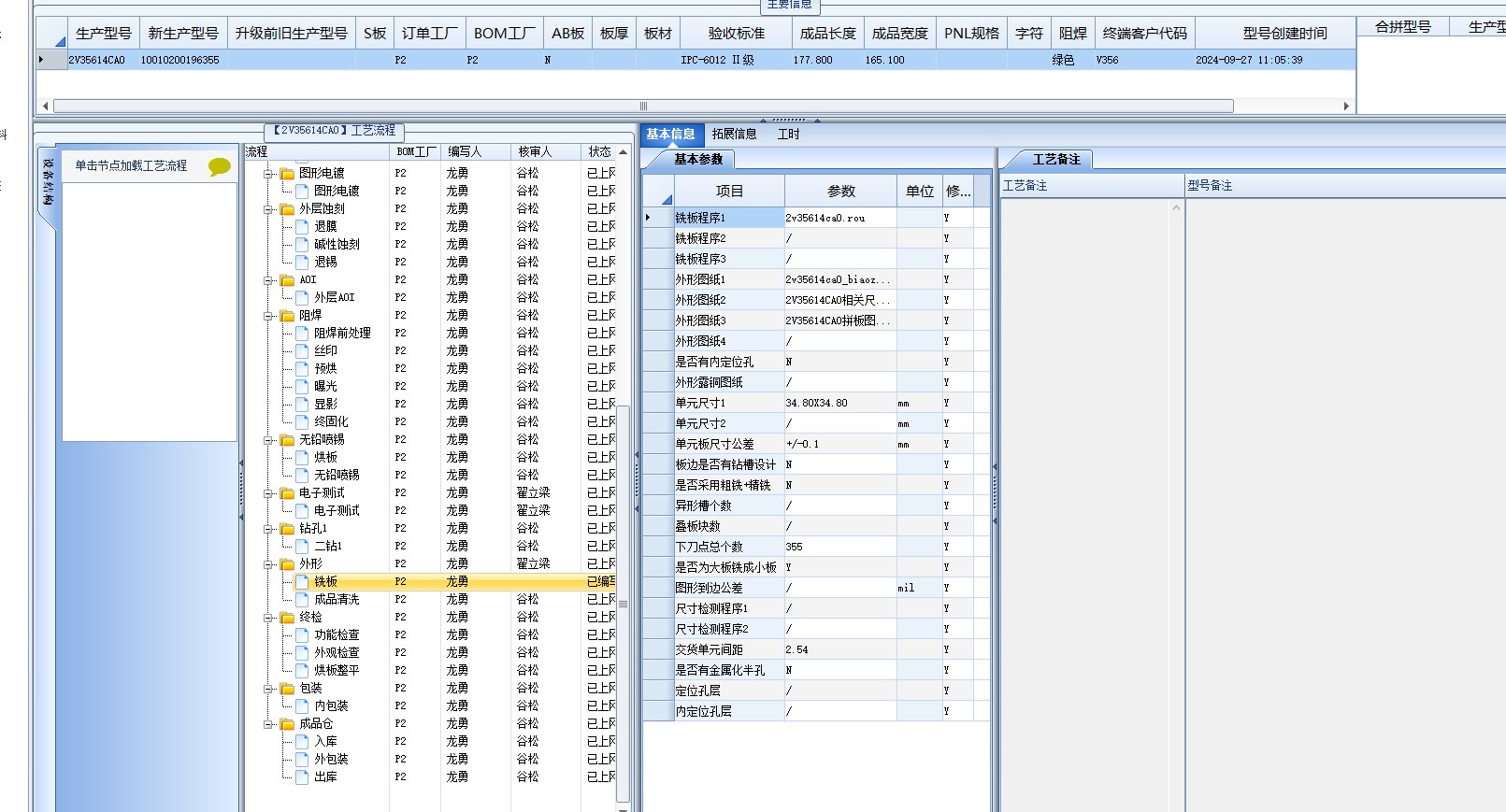Select the 基本信息 tab
1506x812 pixels.
point(670,135)
